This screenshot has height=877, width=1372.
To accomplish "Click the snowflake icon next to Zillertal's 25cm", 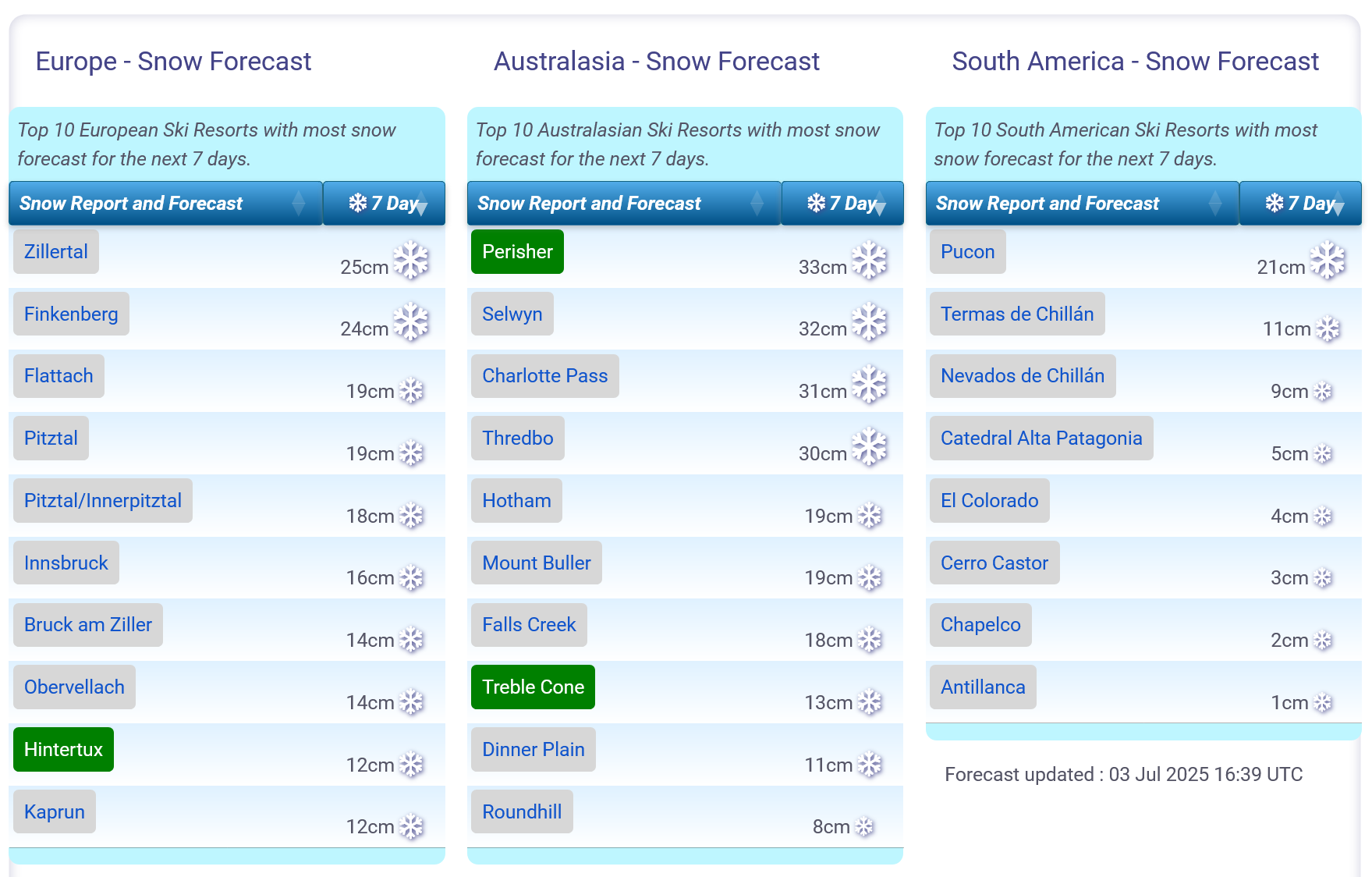I will click(410, 260).
